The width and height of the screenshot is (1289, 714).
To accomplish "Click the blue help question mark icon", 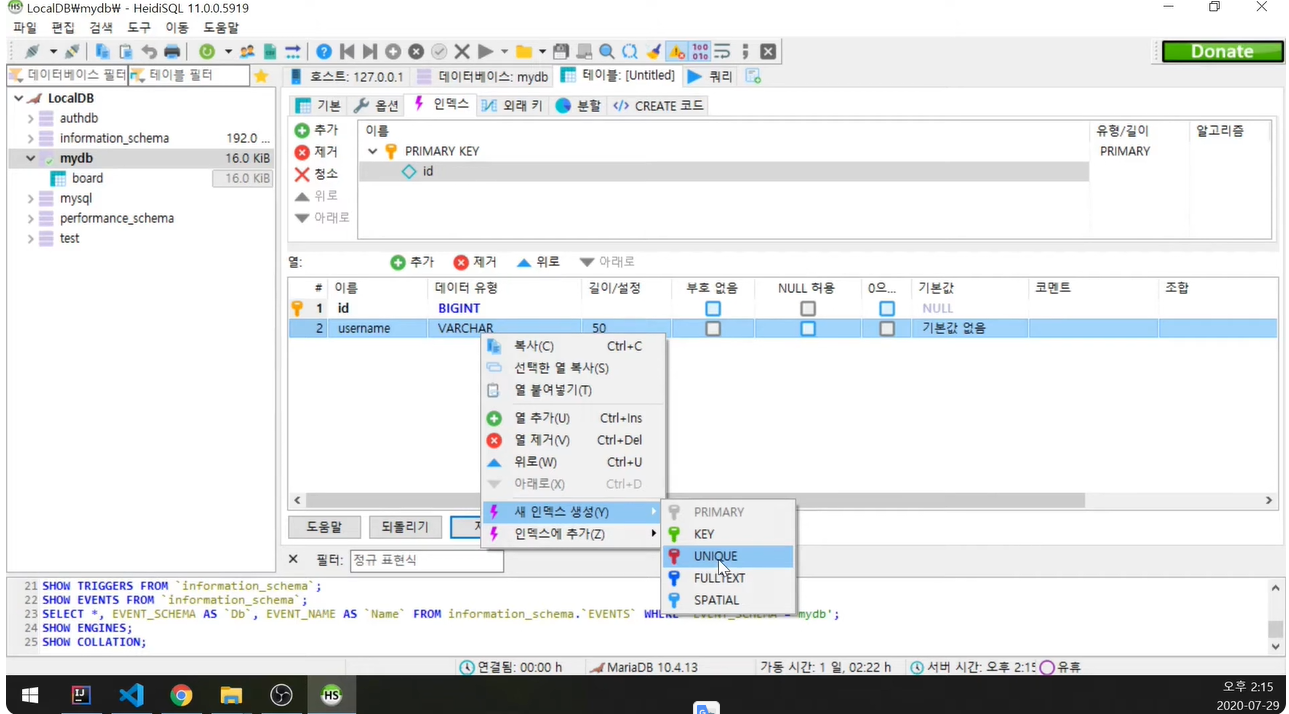I will point(324,51).
